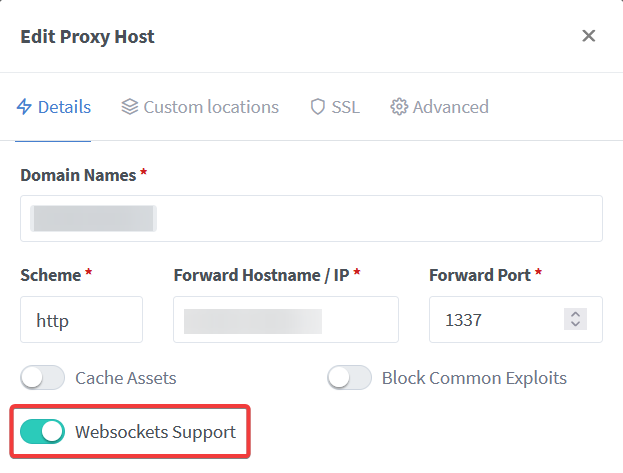The width and height of the screenshot is (623, 473).
Task: Decrement Forward Port with the down arrow
Action: click(x=575, y=325)
